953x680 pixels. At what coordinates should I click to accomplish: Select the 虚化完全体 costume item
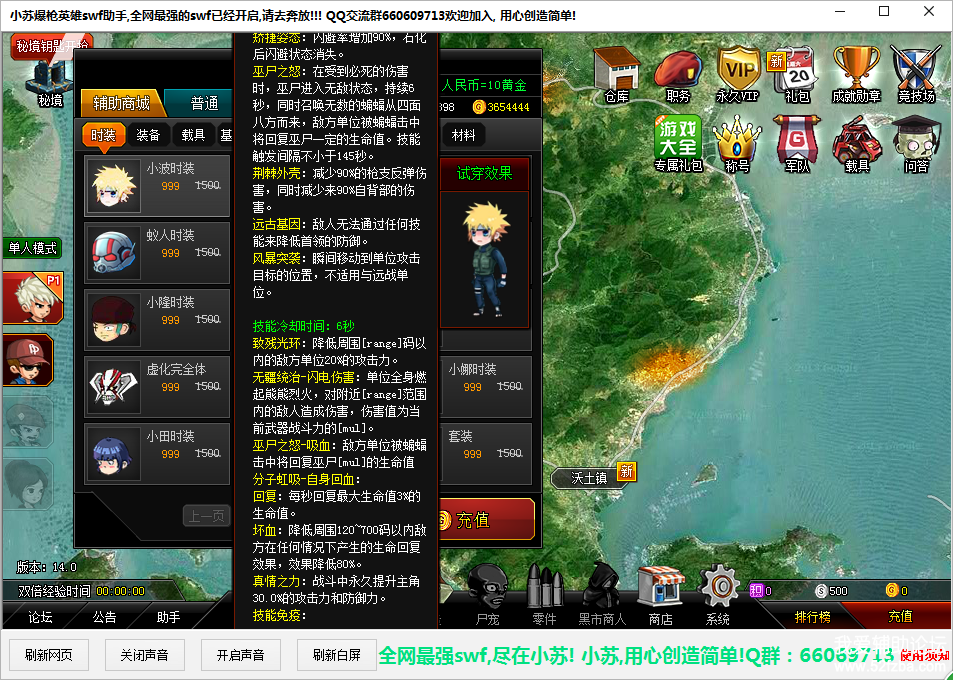pyautogui.click(x=157, y=386)
